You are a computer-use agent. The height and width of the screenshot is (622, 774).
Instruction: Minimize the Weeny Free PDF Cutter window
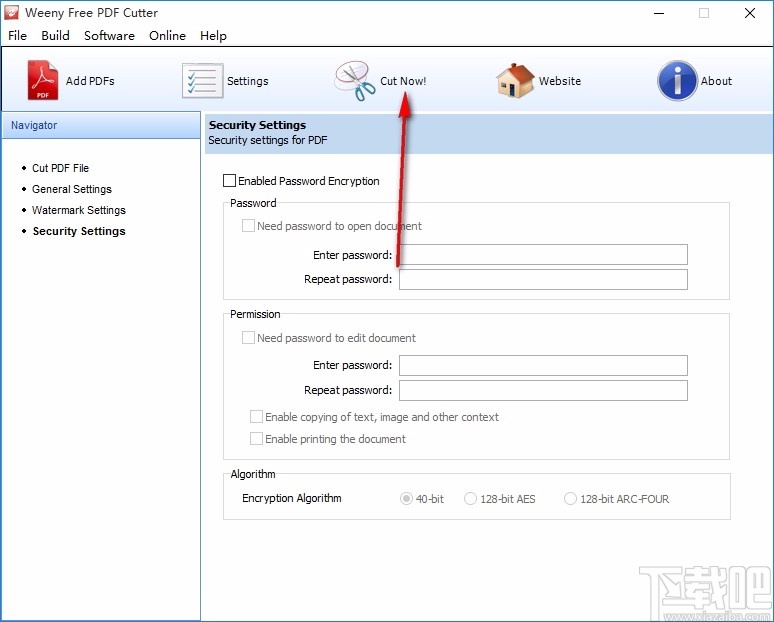click(659, 13)
